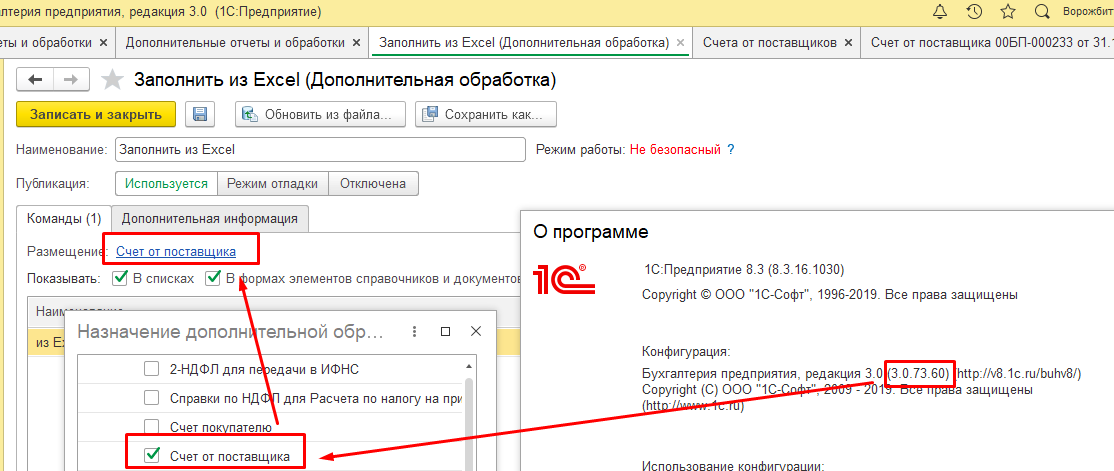Click the http://www.1c.ru URL text

[693, 406]
